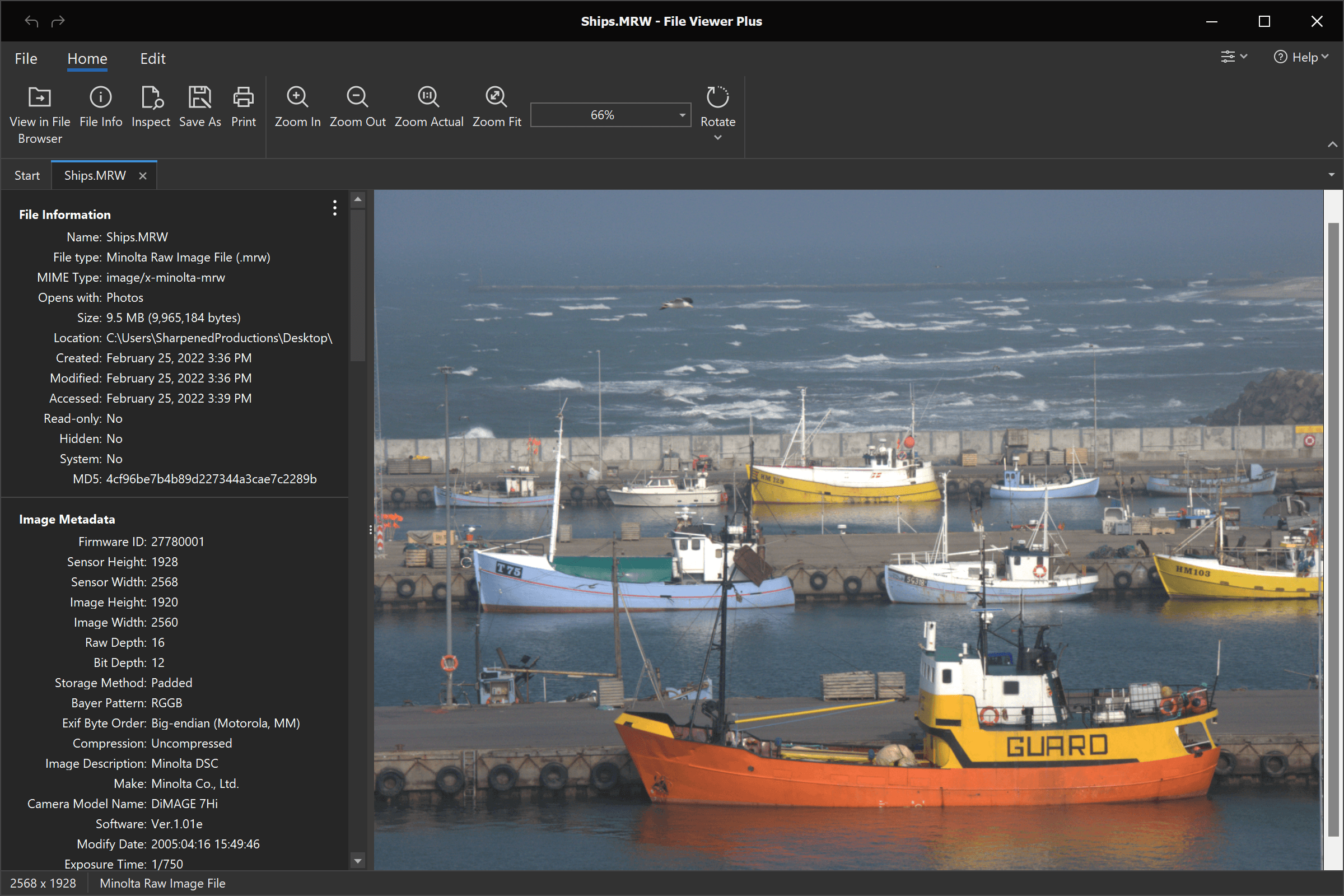Open the Edit menu
The width and height of the screenshot is (1344, 896).
[x=152, y=58]
